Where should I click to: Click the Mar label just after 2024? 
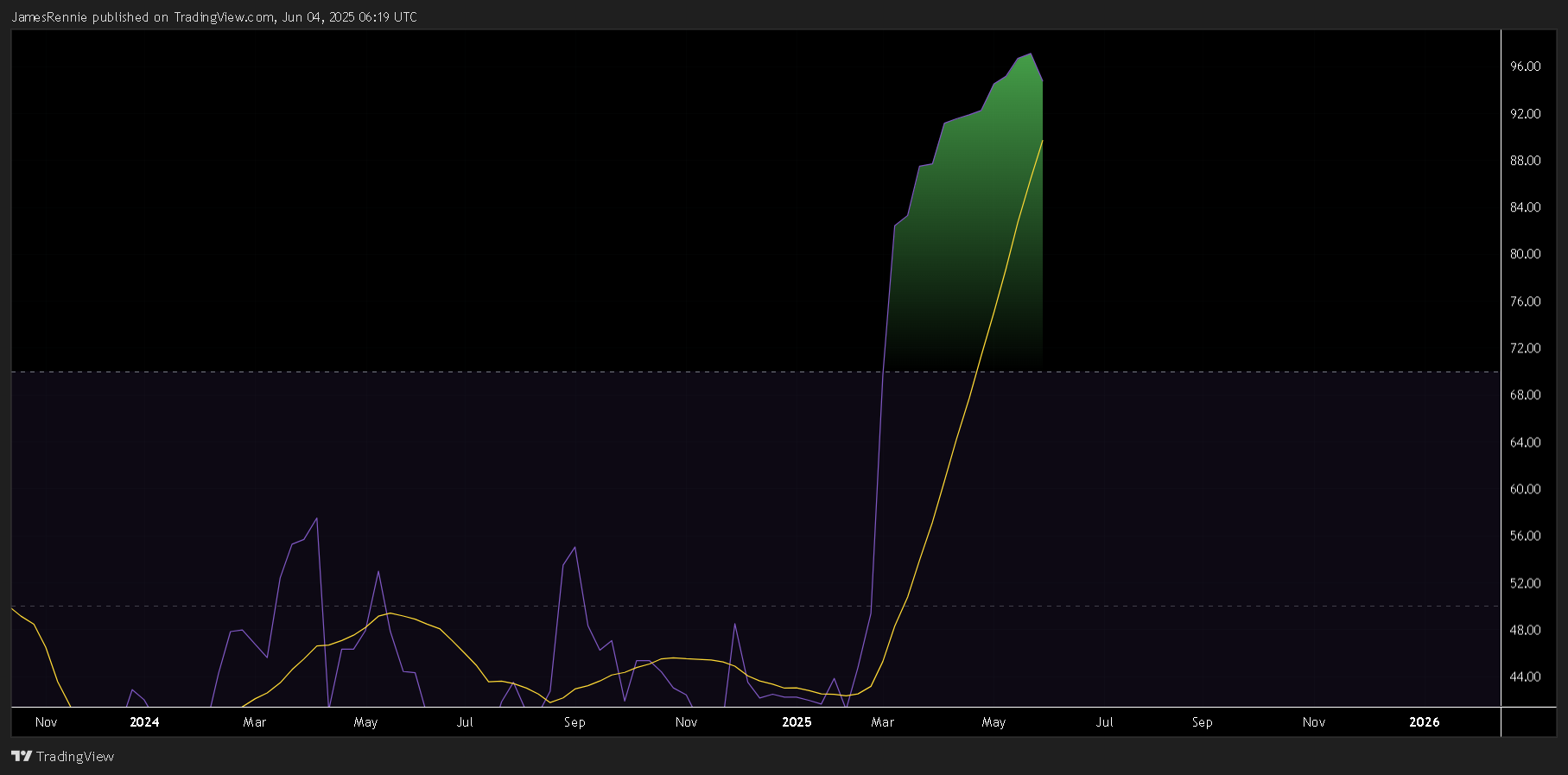255,721
